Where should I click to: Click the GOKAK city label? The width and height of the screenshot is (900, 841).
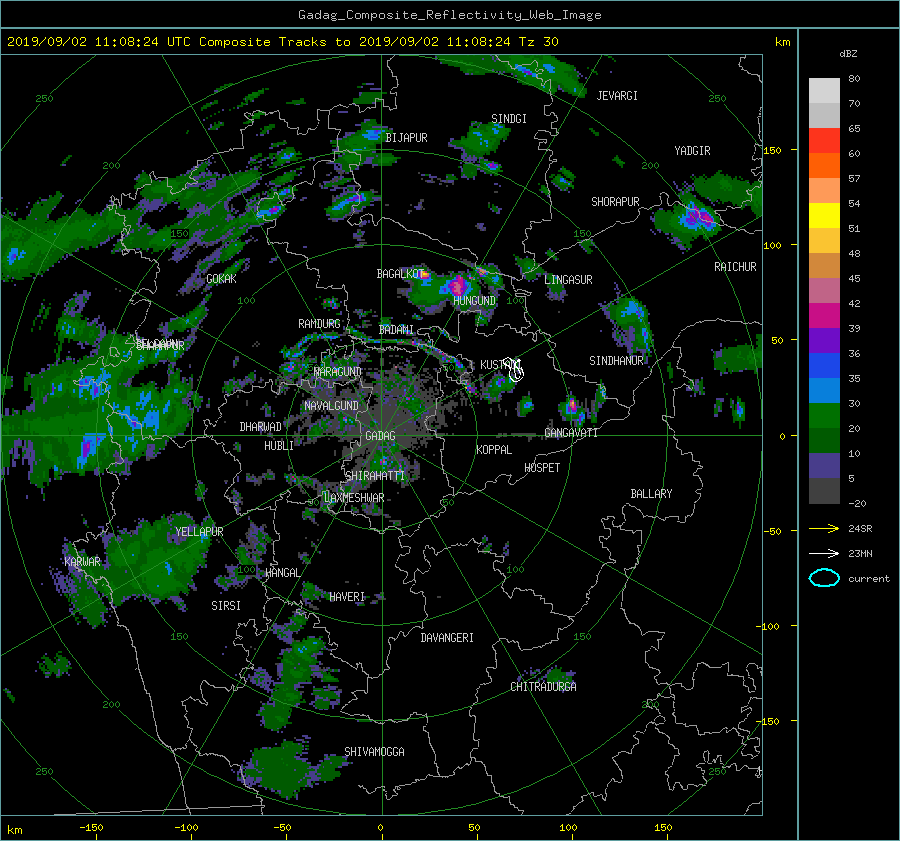click(222, 279)
